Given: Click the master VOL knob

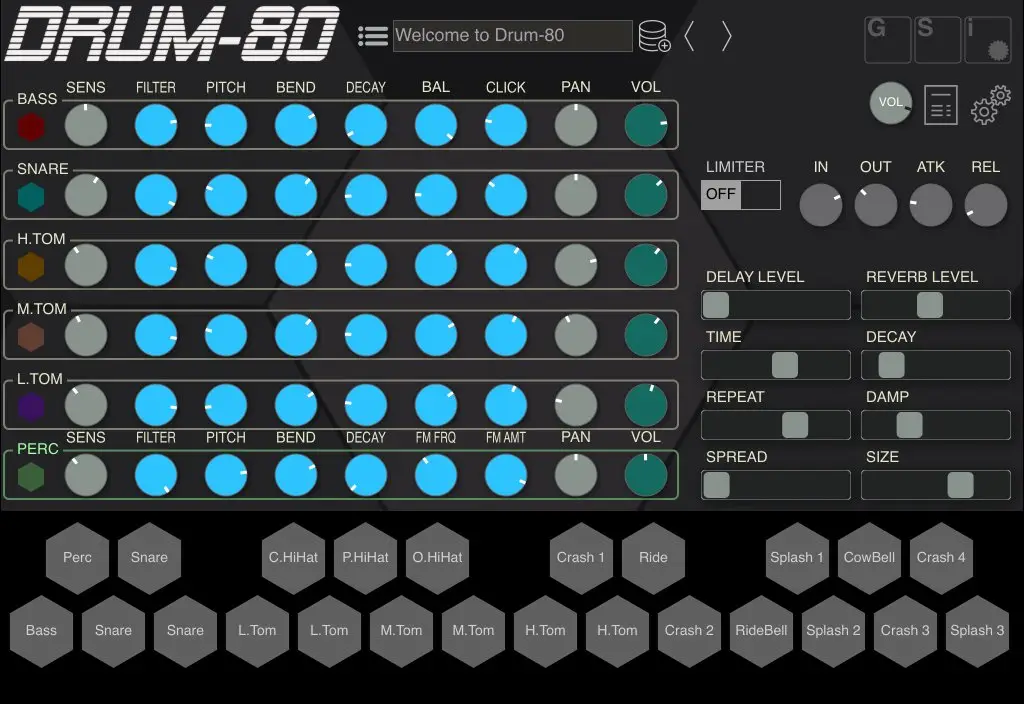Looking at the screenshot, I should [x=890, y=103].
